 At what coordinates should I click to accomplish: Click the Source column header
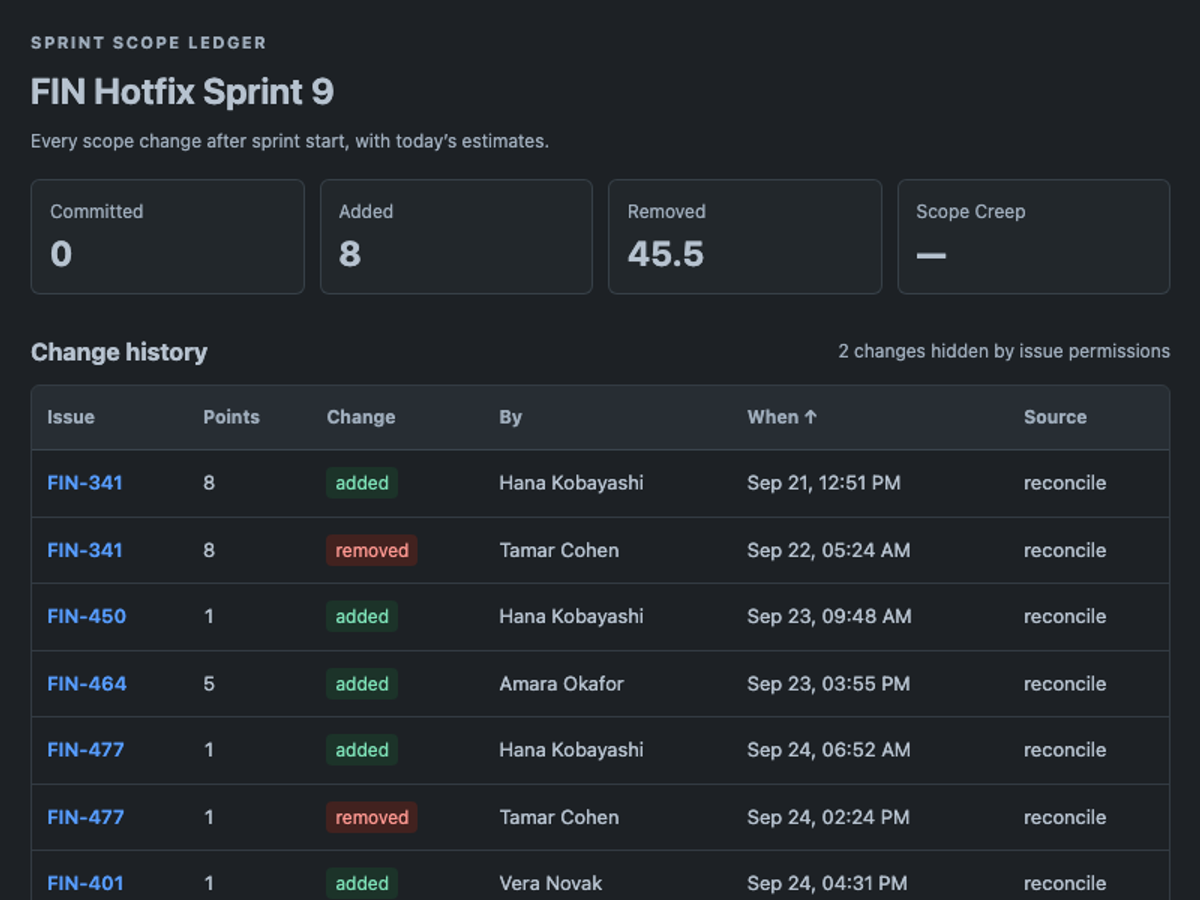click(x=1055, y=417)
